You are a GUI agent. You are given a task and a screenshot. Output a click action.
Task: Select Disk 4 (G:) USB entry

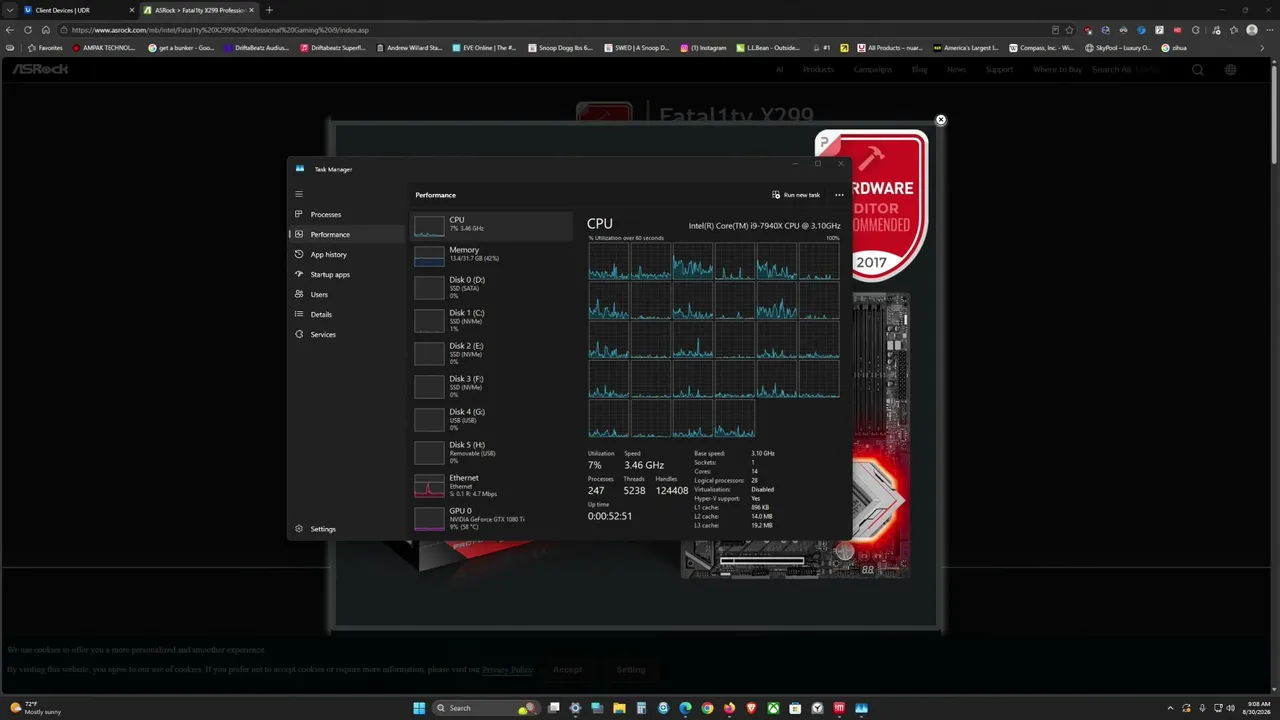491,420
